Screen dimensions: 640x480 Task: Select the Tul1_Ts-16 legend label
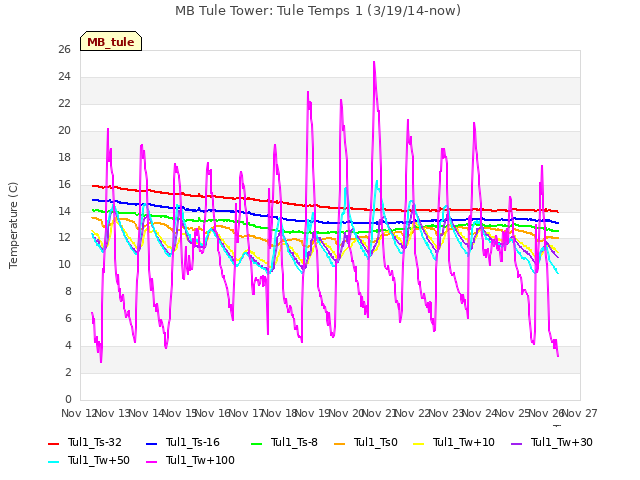point(193,442)
